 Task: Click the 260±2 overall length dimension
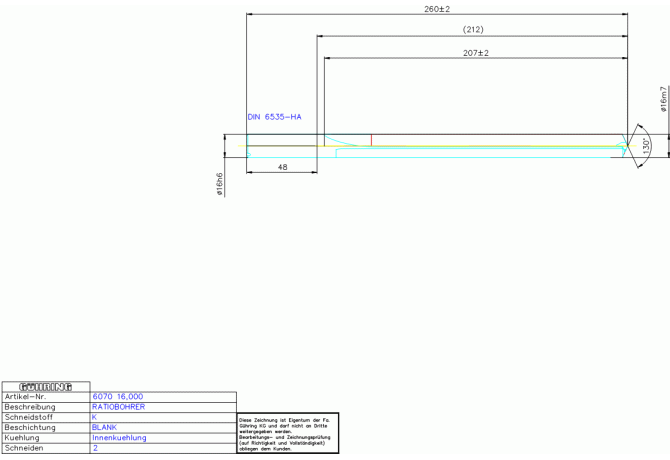pos(437,9)
